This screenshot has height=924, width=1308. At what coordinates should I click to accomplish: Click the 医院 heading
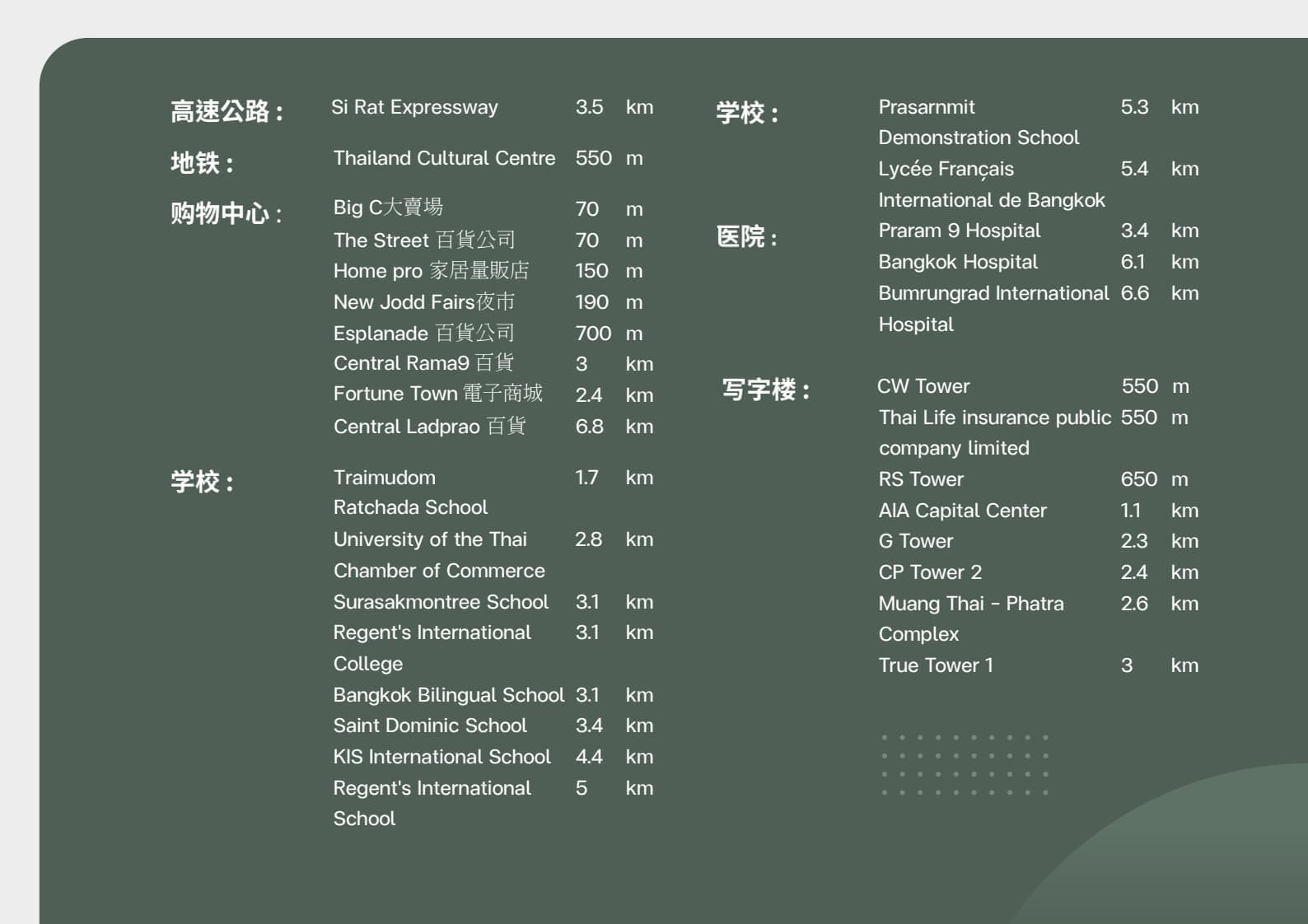tap(747, 237)
